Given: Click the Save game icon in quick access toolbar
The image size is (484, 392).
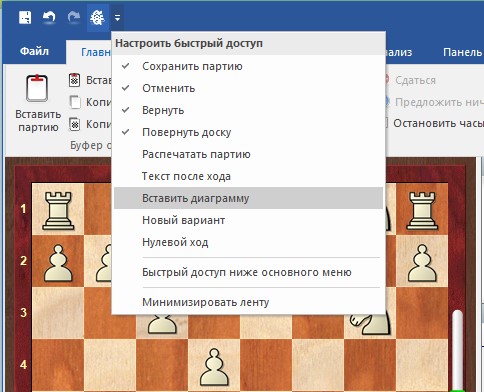Looking at the screenshot, I should 25,17.
